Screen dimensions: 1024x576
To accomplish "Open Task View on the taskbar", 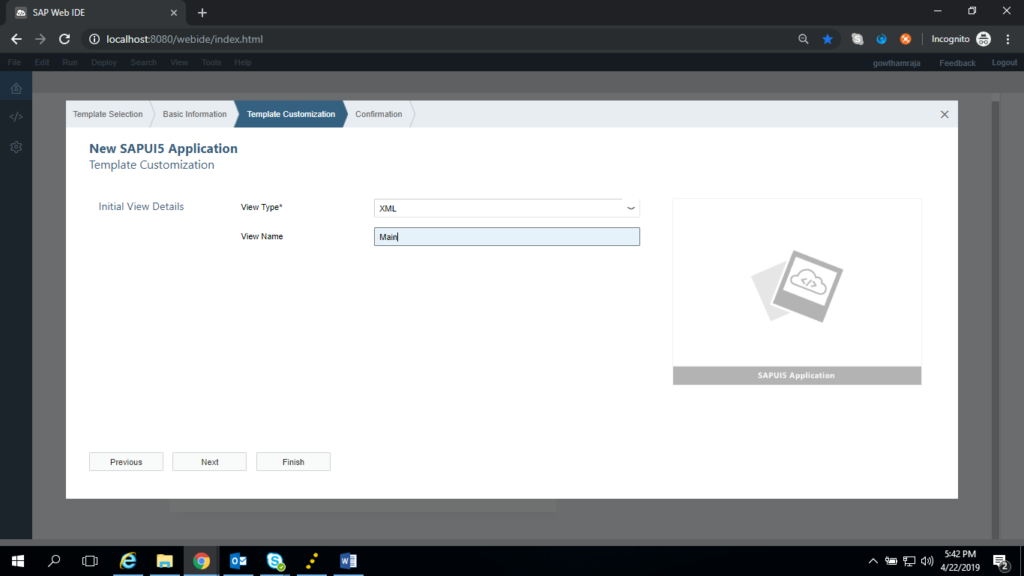I will pyautogui.click(x=90, y=561).
